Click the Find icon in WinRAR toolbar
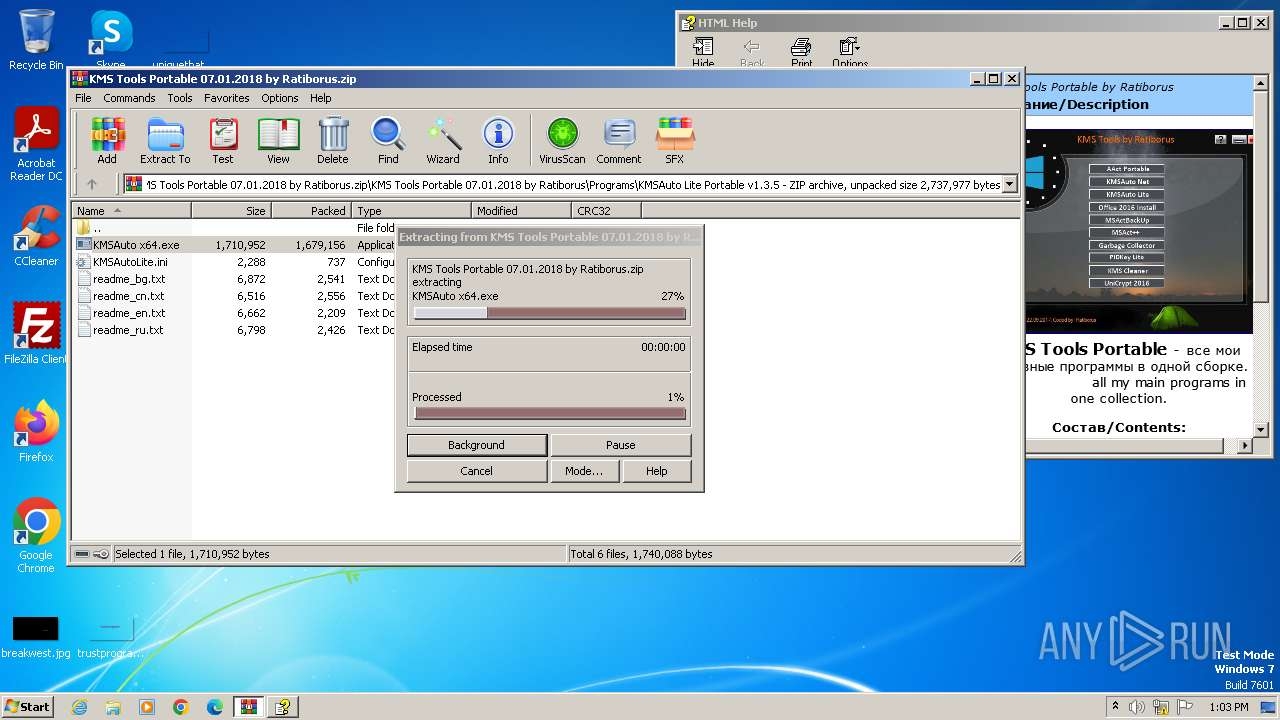 [x=388, y=140]
